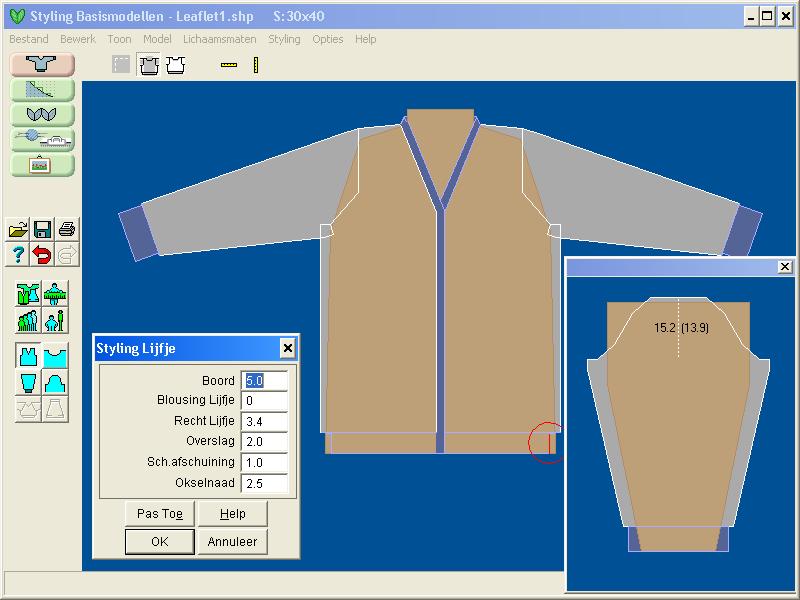The image size is (800, 600).
Task: Open the garment styling sweater module
Action: pyautogui.click(x=42, y=64)
